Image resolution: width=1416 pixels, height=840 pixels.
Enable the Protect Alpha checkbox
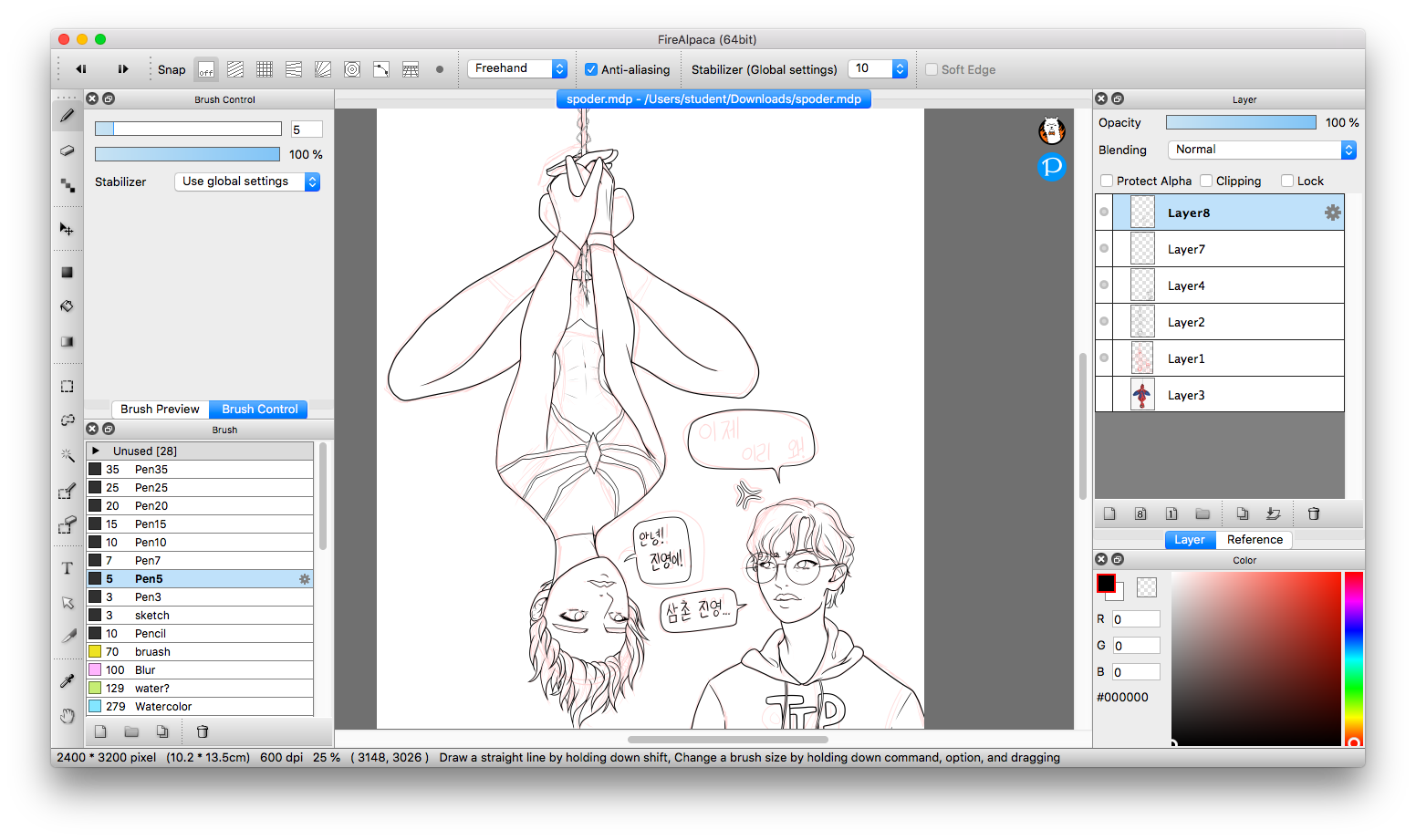1107,181
